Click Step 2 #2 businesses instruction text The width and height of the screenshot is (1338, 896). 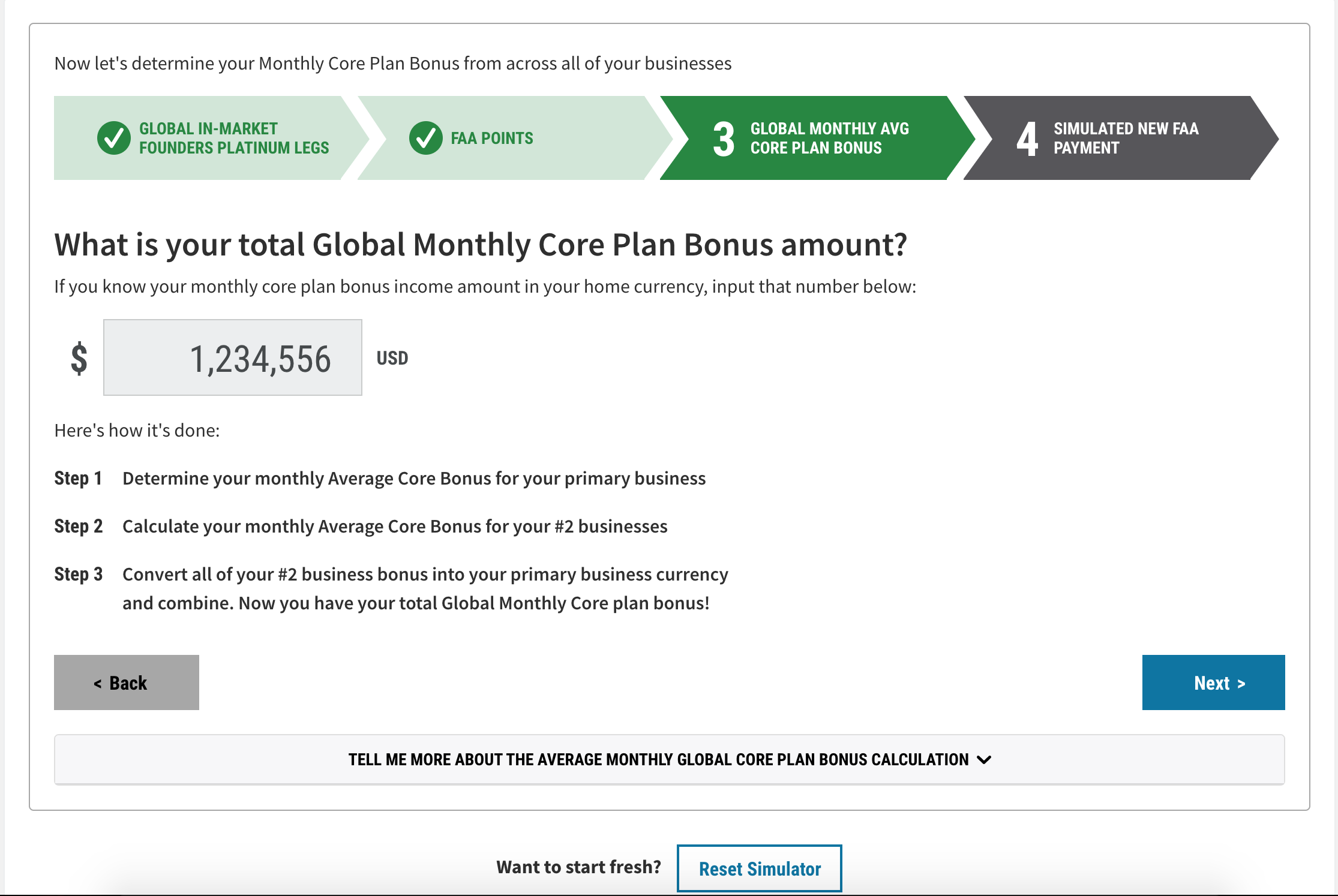click(394, 527)
